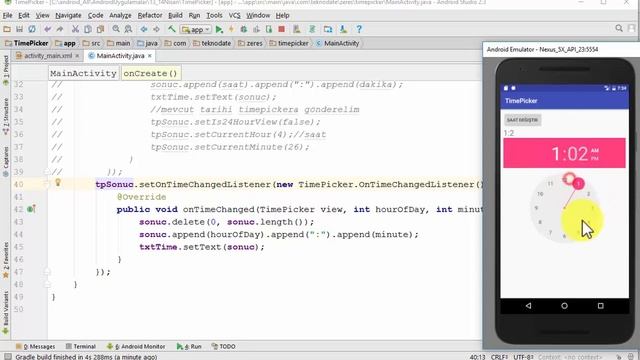Open the Edit menu
This screenshot has height=360, width=640.
click(x=24, y=15)
